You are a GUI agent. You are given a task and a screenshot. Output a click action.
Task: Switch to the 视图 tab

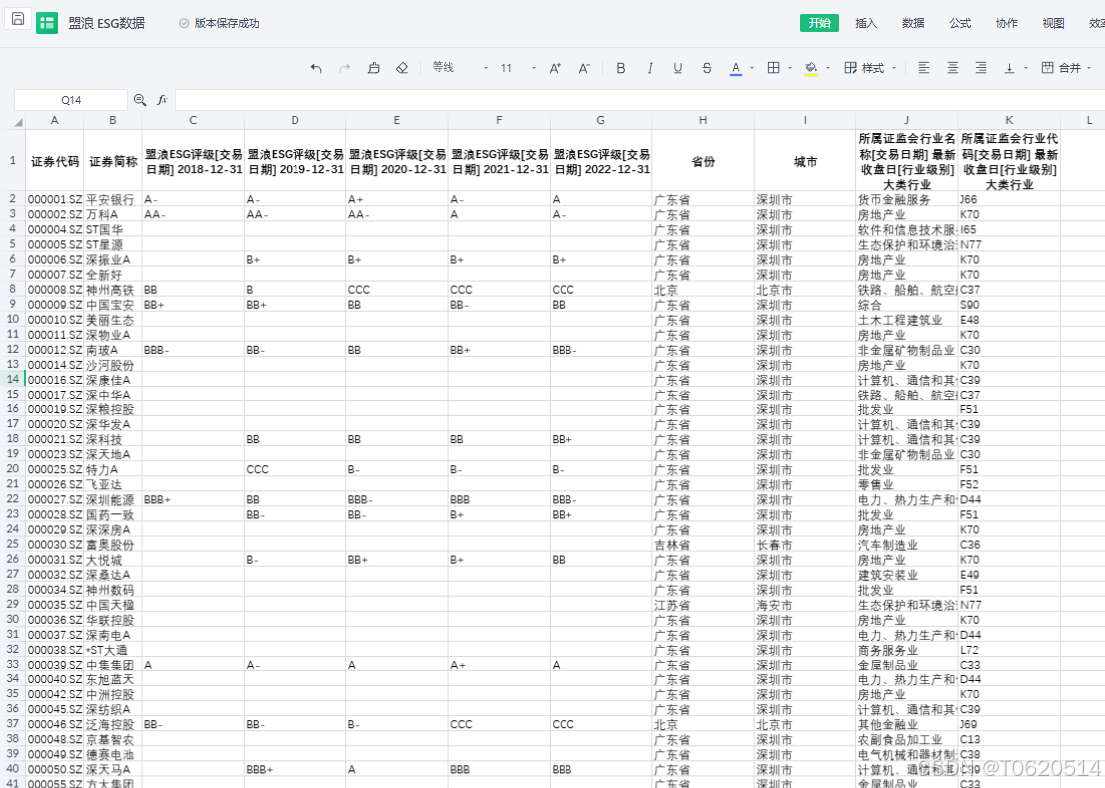pos(1054,23)
